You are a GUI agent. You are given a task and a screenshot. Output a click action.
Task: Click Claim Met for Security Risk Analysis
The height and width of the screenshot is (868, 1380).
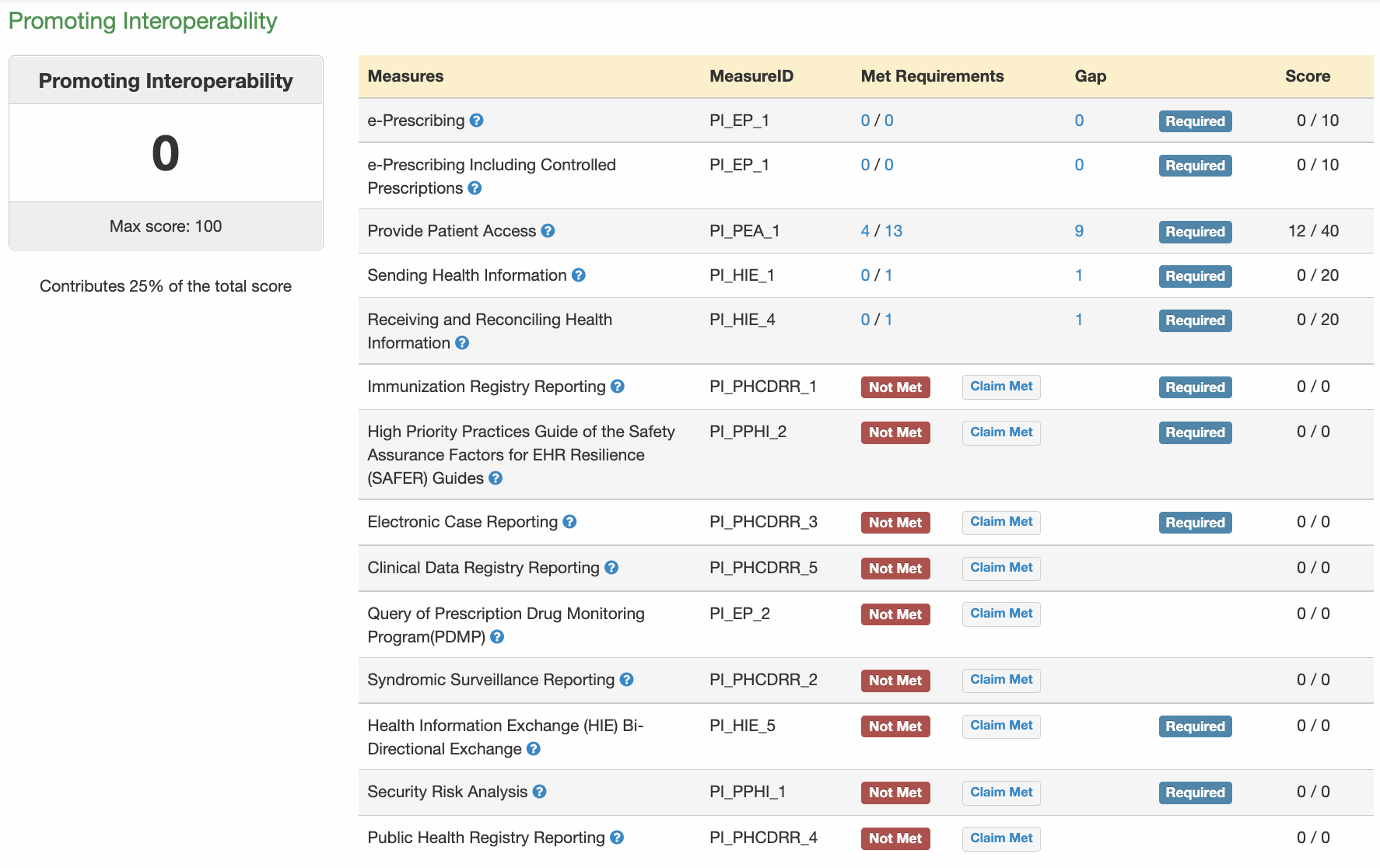pos(1001,793)
